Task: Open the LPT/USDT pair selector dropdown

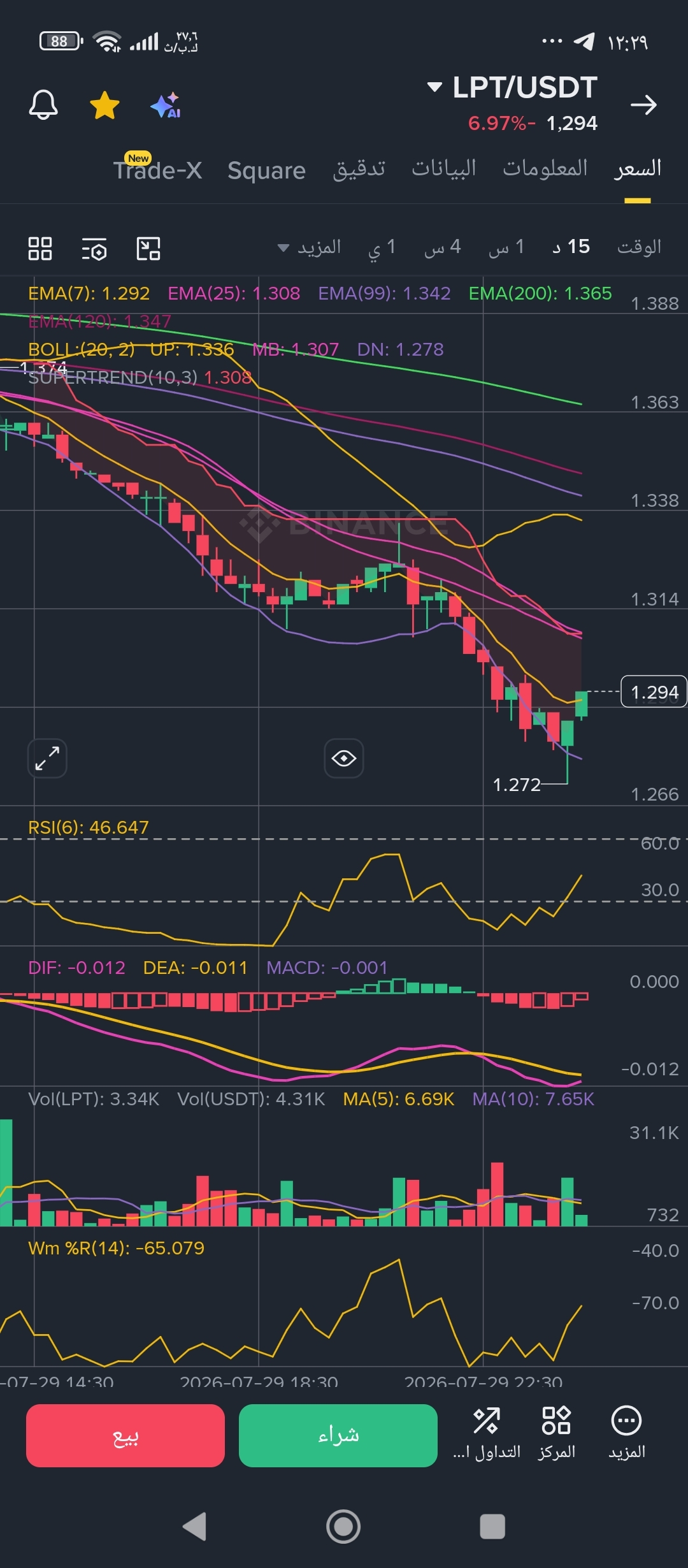Action: [x=513, y=87]
